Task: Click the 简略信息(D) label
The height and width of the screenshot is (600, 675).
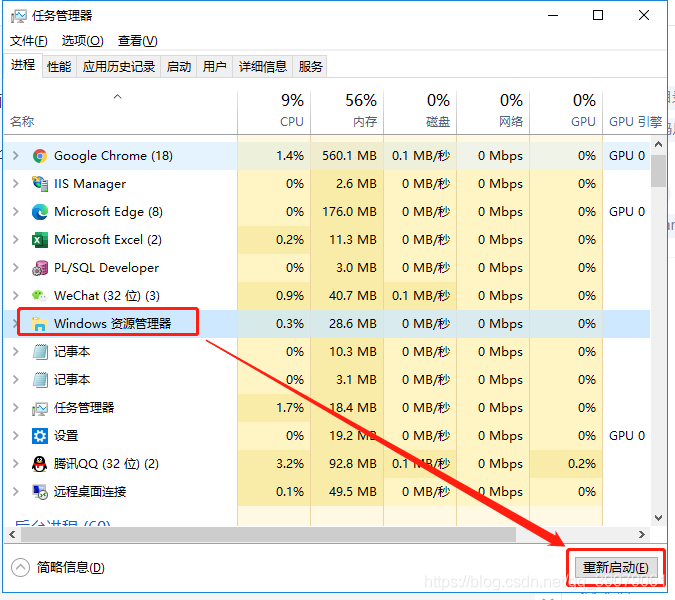Action: click(71, 567)
